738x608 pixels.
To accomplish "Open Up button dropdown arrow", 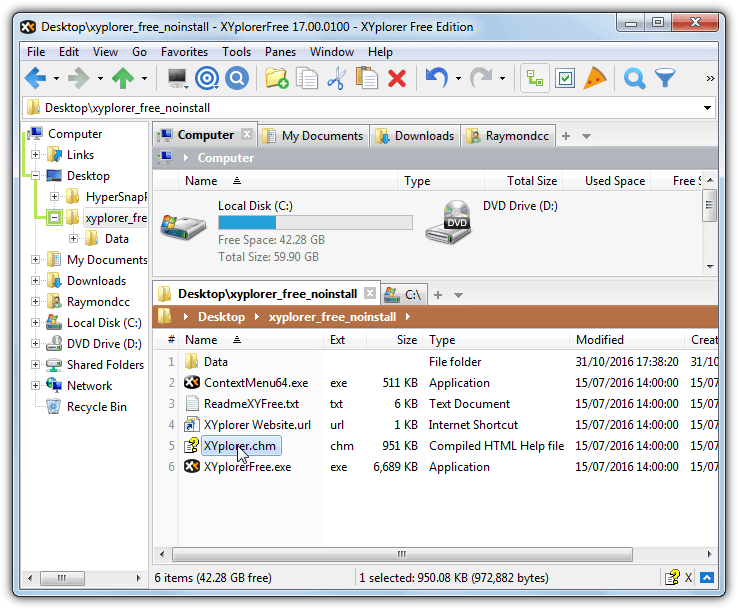I will point(144,79).
